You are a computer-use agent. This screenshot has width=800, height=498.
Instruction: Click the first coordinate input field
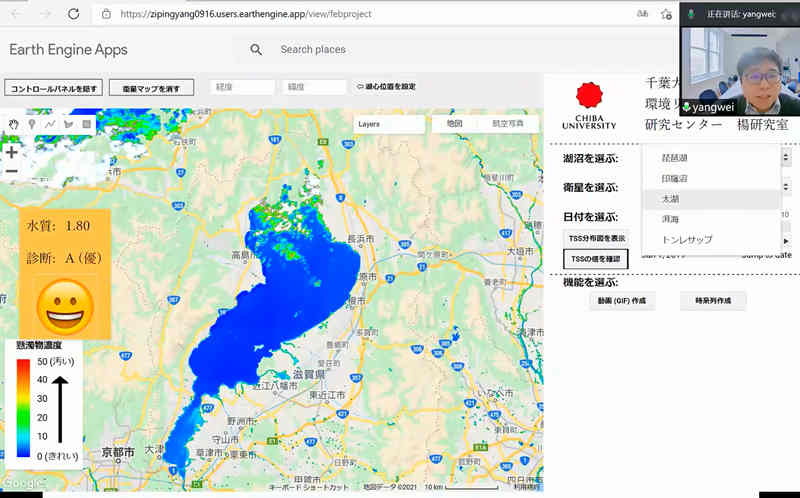(242, 87)
